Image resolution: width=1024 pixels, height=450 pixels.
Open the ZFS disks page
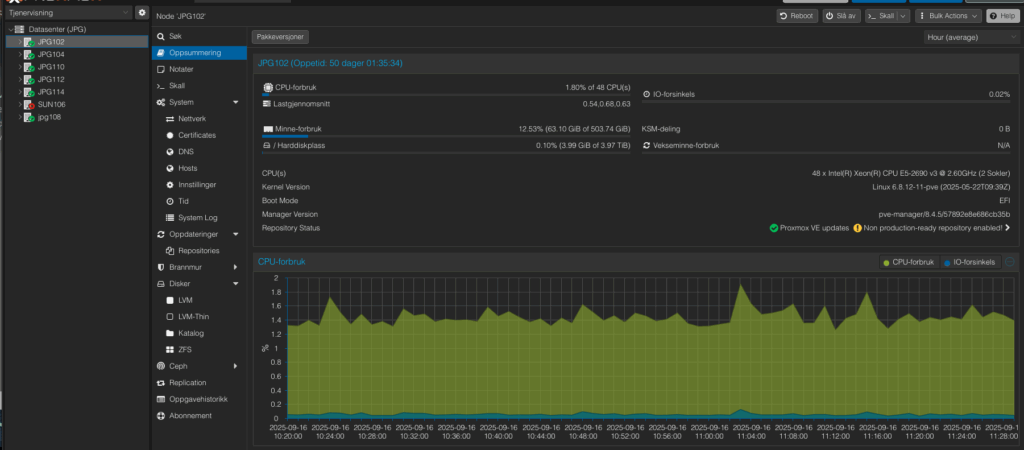coord(186,349)
